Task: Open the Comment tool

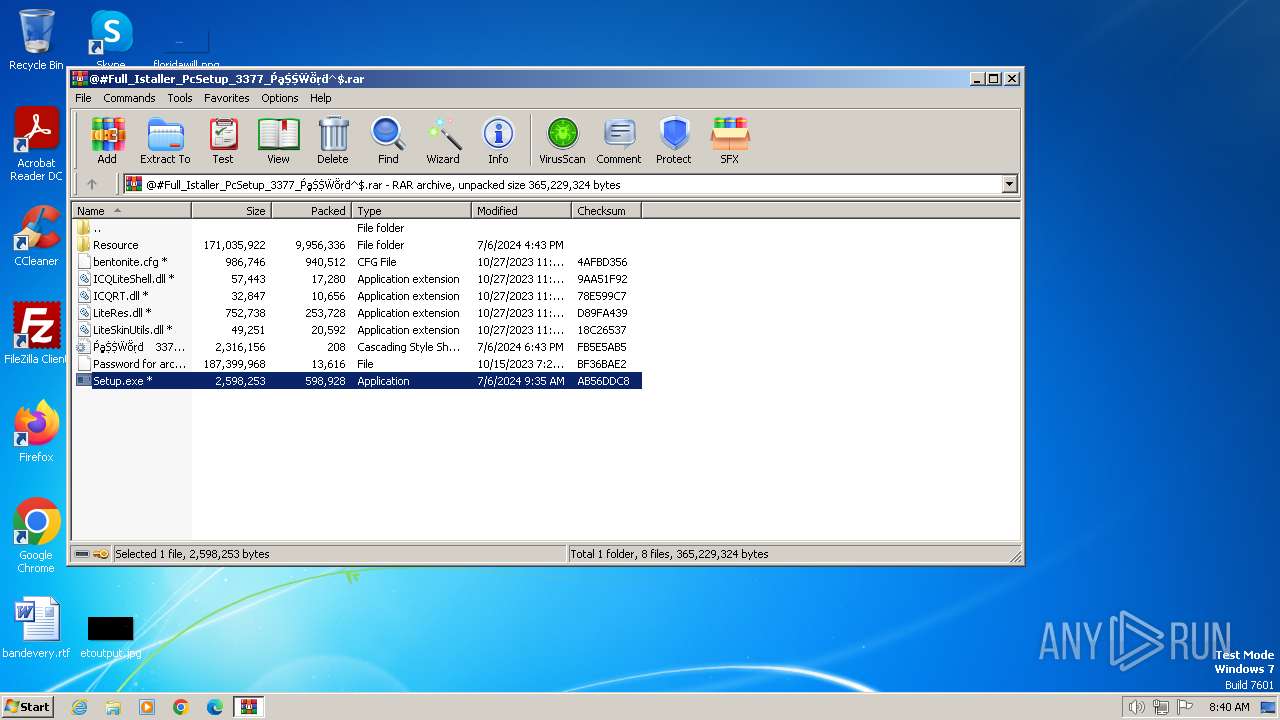Action: pyautogui.click(x=619, y=141)
